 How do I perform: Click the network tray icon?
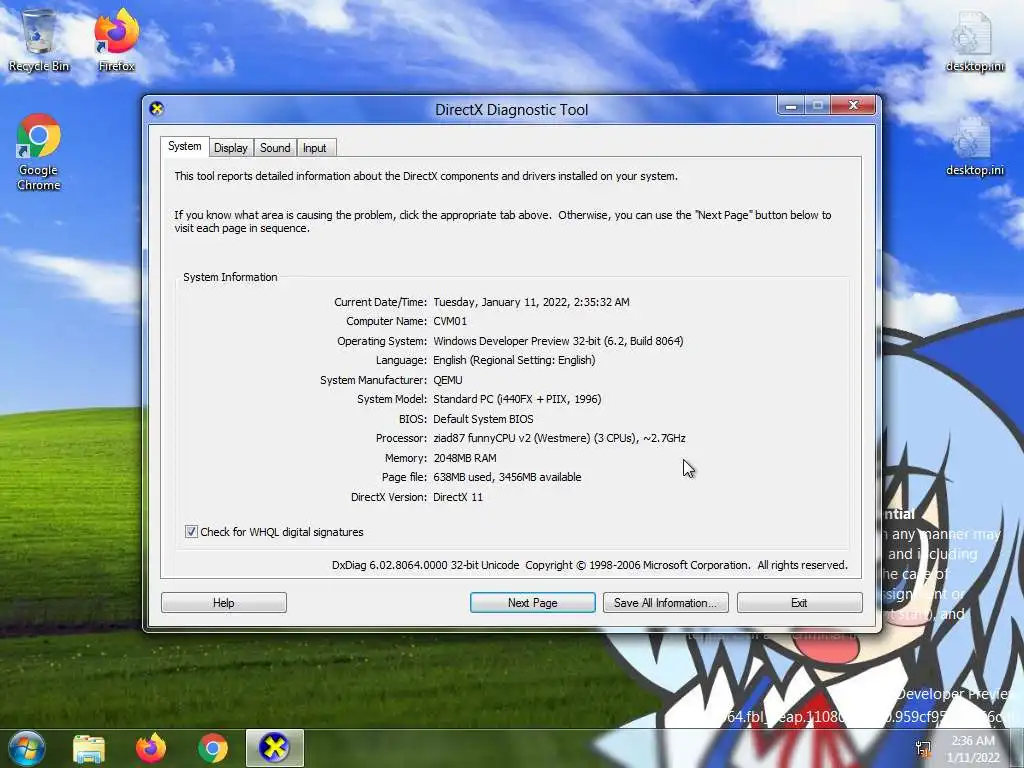[923, 749]
